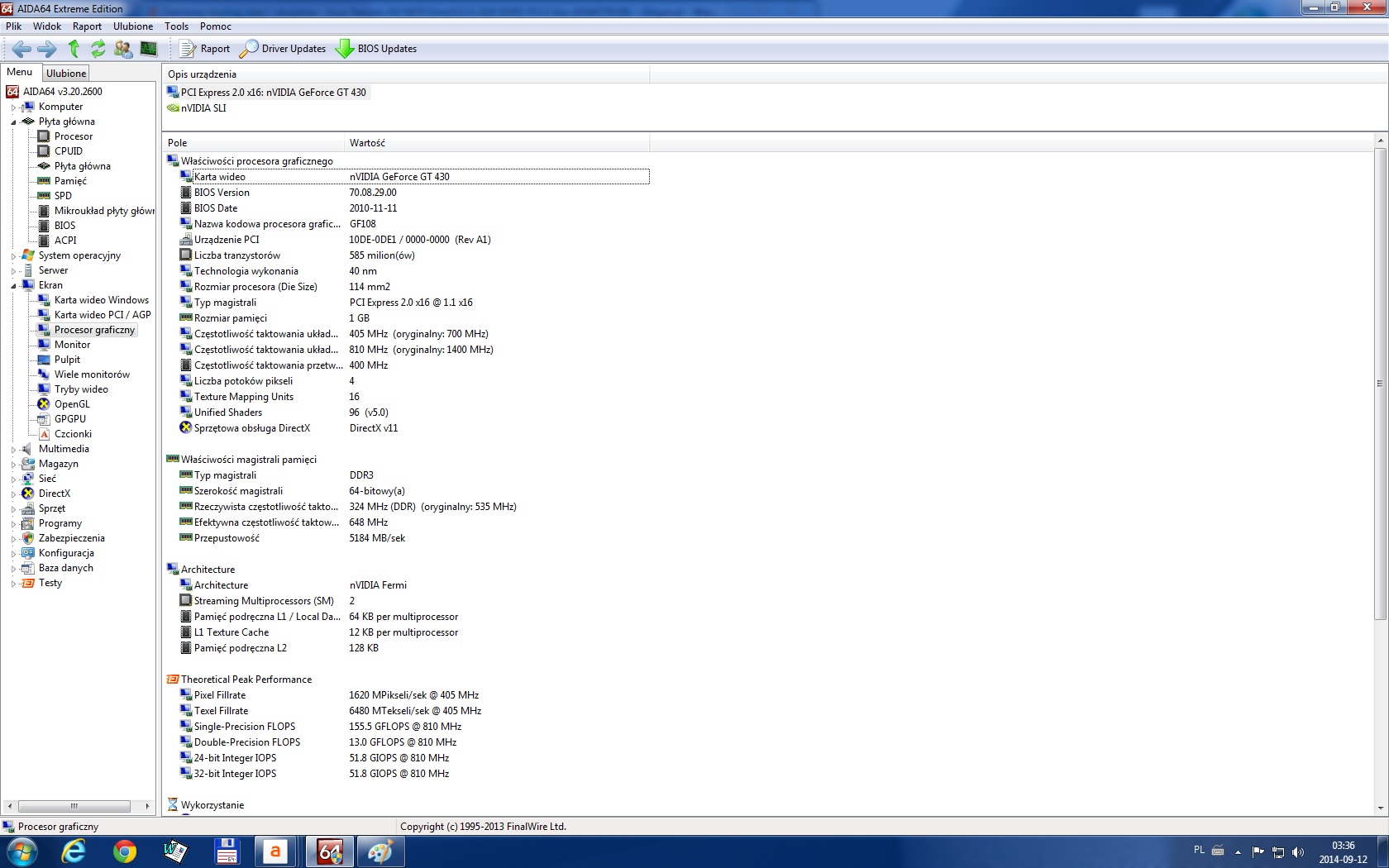This screenshot has width=1389, height=868.
Task: Expand the Komputer tree node
Action: pos(13,107)
